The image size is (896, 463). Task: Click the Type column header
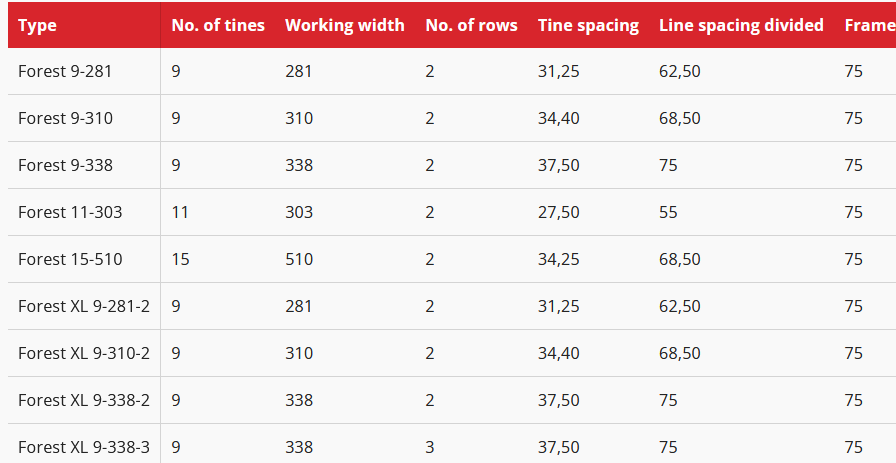[x=37, y=25]
